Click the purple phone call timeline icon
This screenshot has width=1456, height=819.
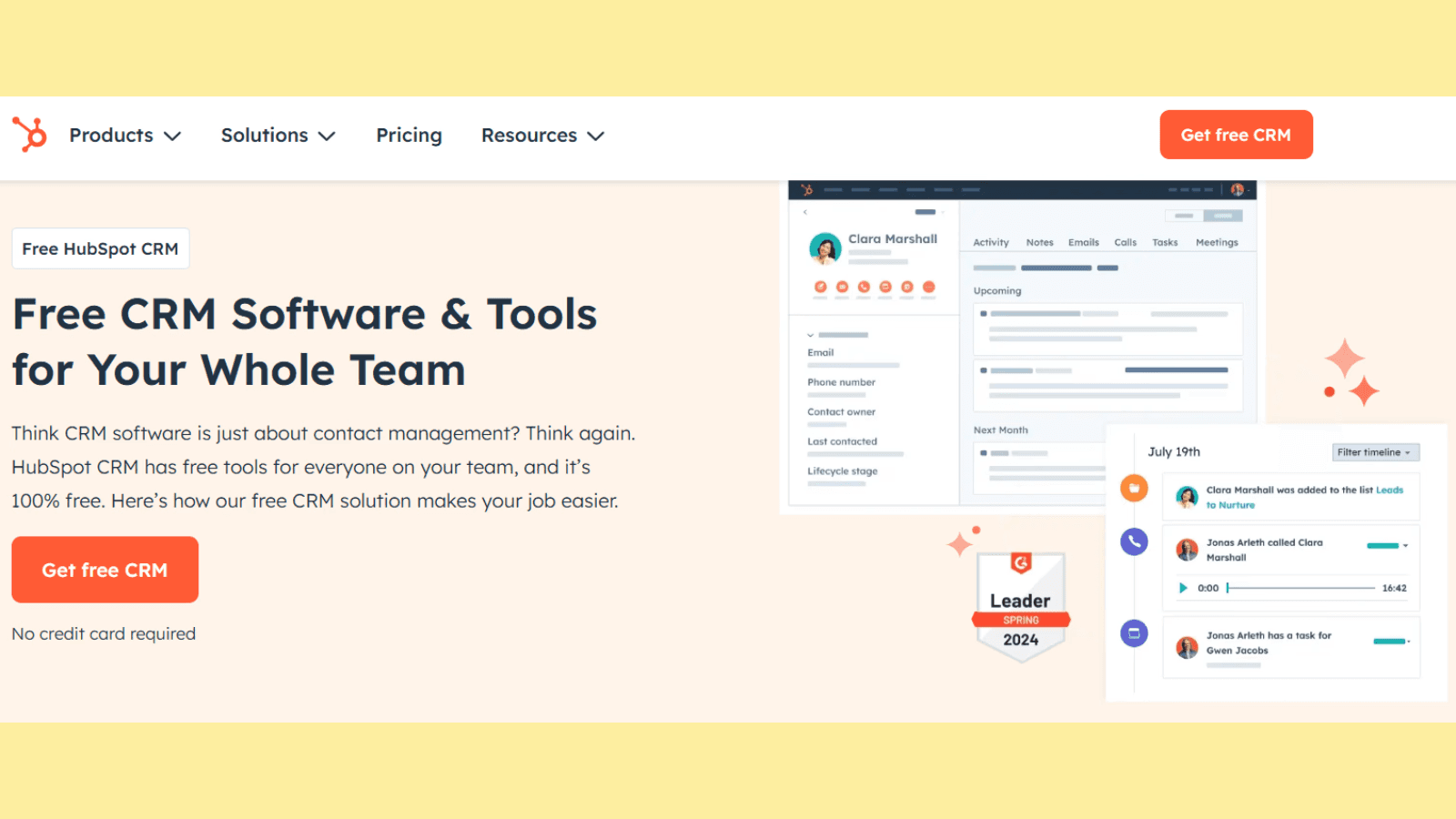1134,542
